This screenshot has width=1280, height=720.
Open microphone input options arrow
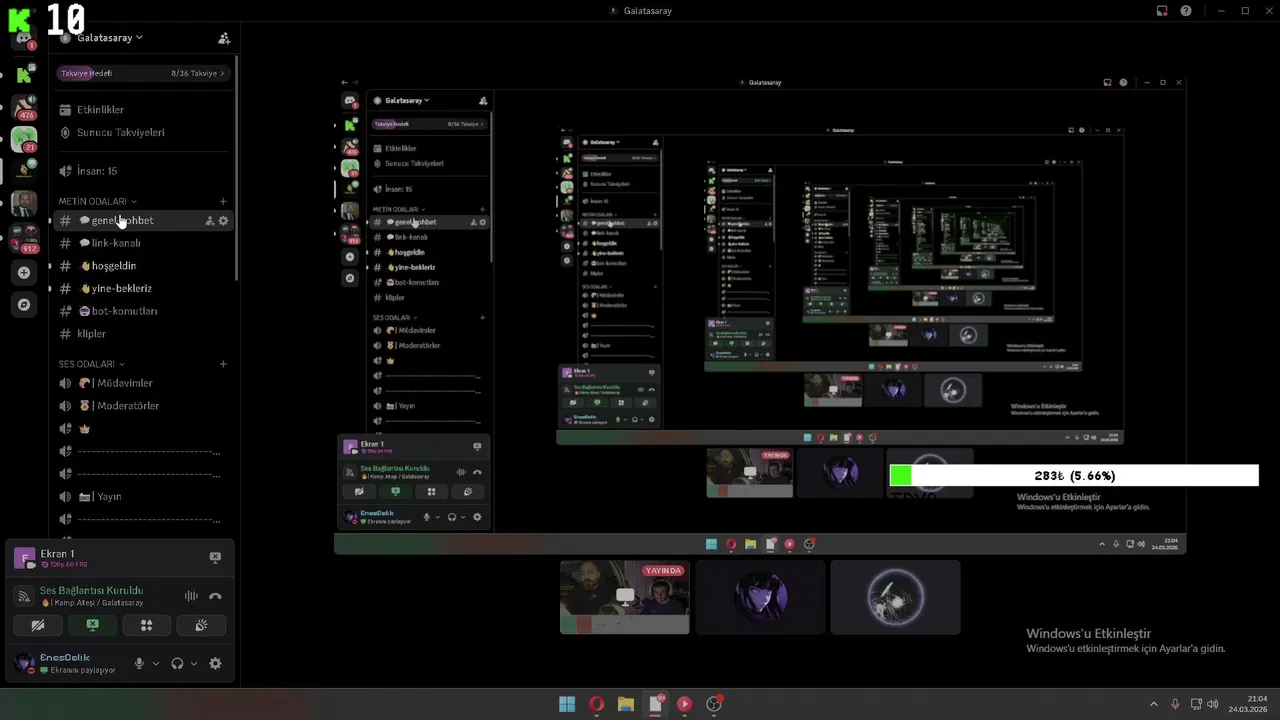point(155,663)
